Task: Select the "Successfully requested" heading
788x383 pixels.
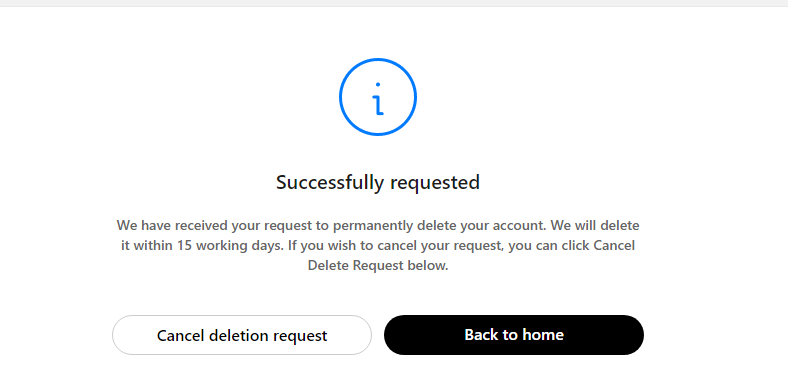Action: coord(377,182)
